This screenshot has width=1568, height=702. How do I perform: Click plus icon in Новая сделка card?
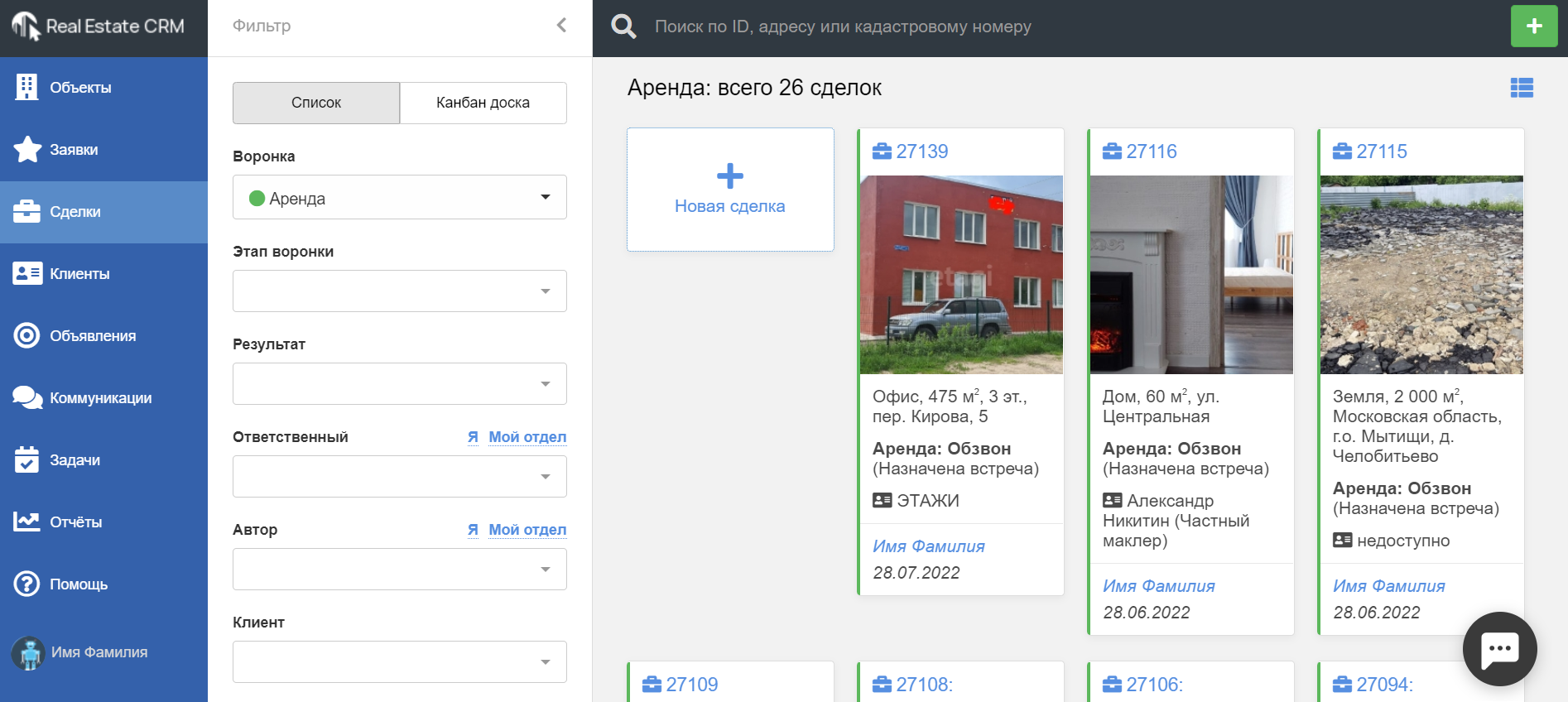(x=730, y=175)
